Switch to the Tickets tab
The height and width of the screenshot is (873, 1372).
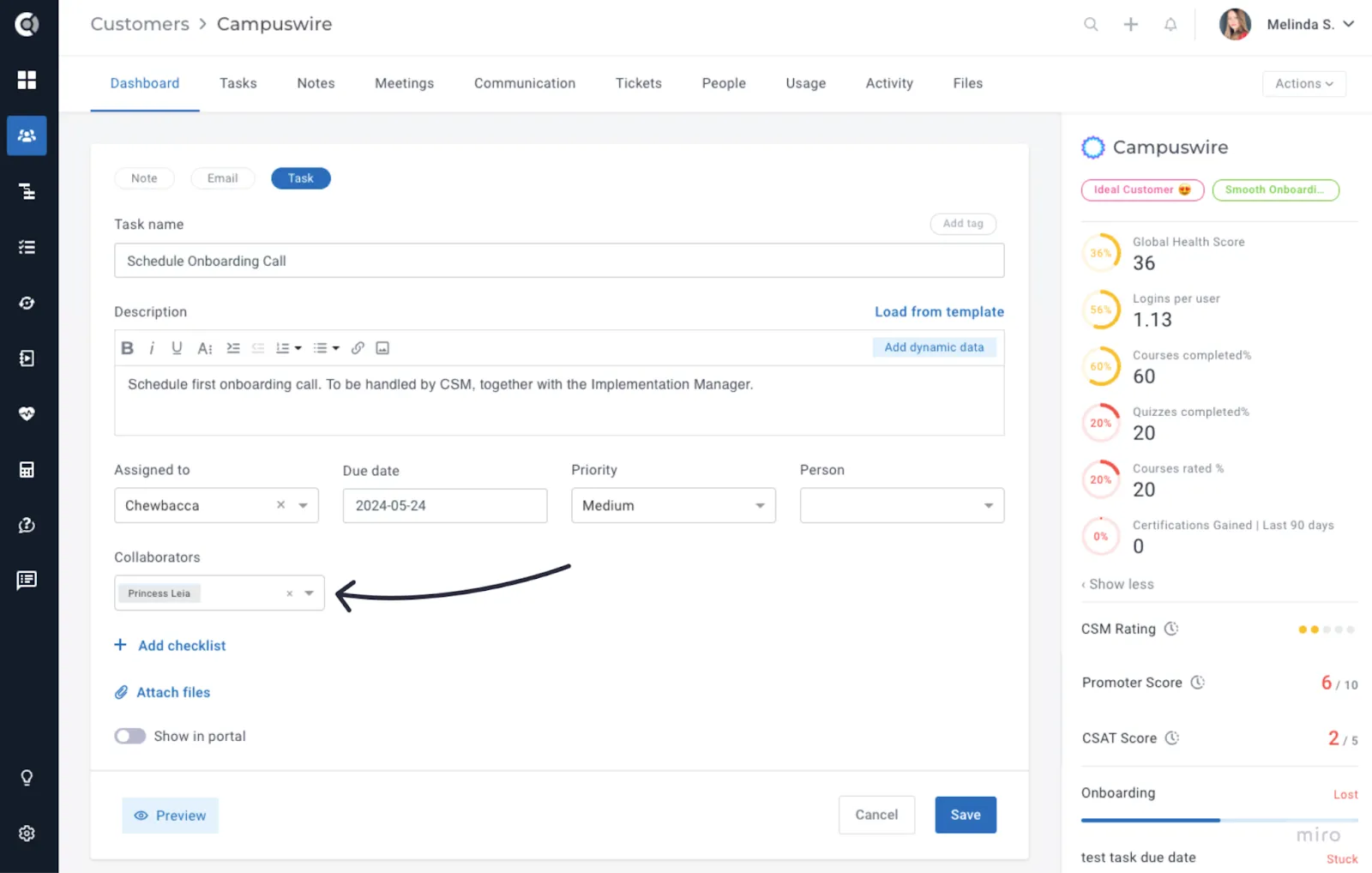(639, 83)
